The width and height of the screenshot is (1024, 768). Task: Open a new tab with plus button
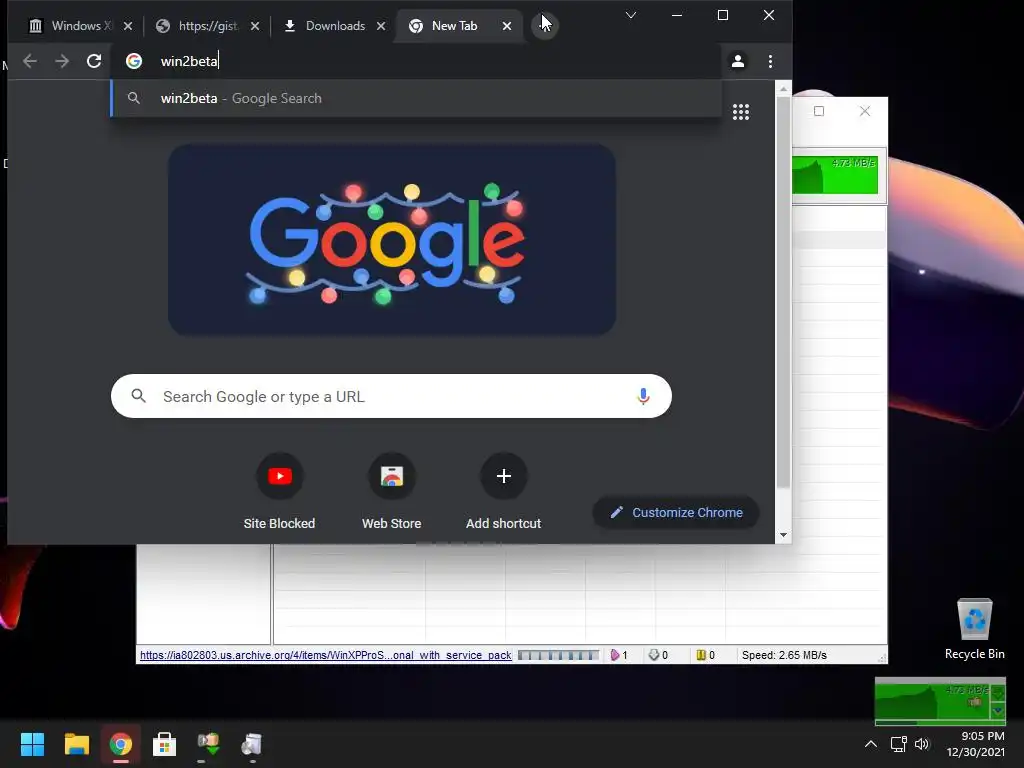pos(544,26)
